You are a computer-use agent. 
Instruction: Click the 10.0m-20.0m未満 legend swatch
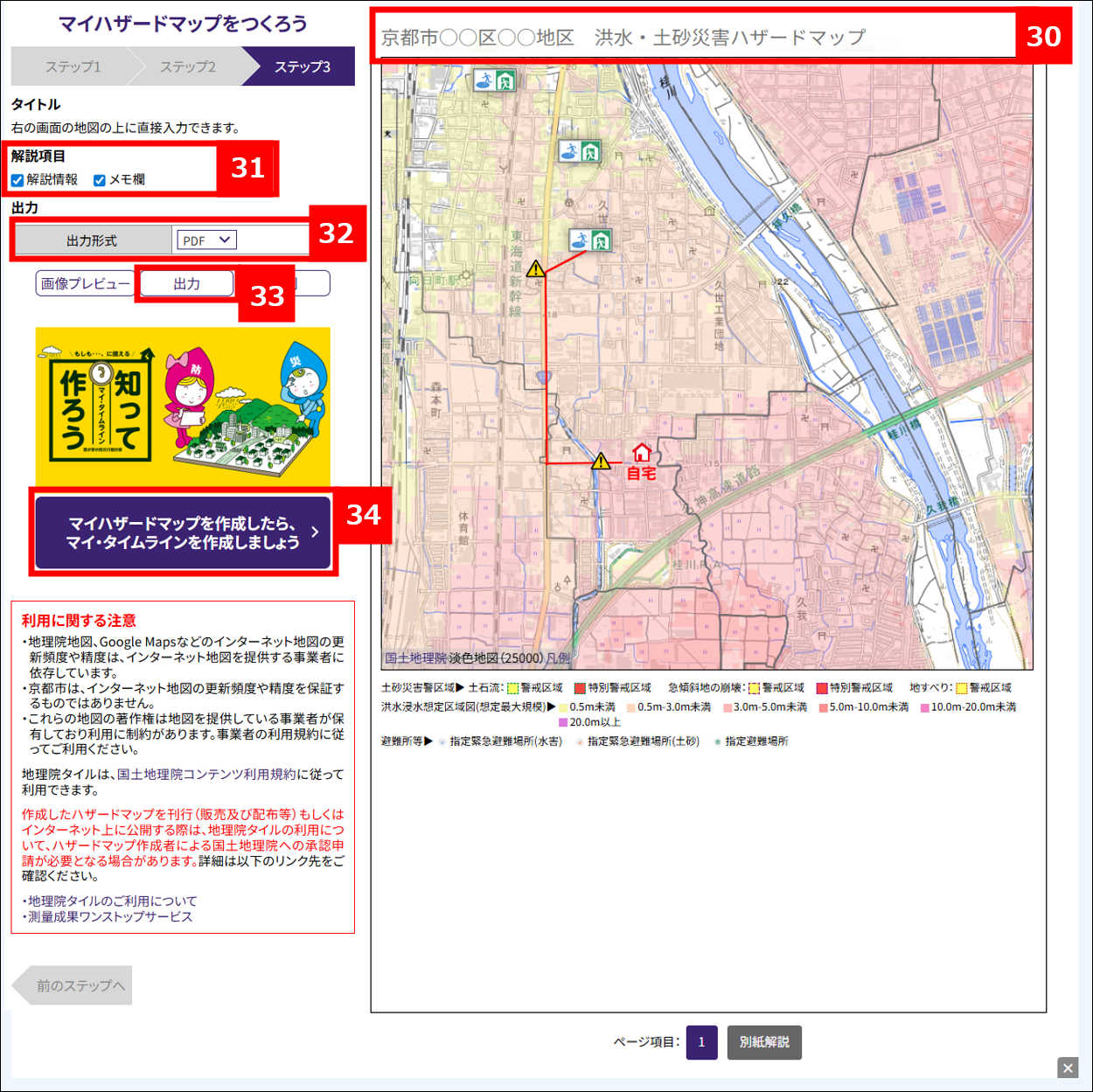click(925, 707)
